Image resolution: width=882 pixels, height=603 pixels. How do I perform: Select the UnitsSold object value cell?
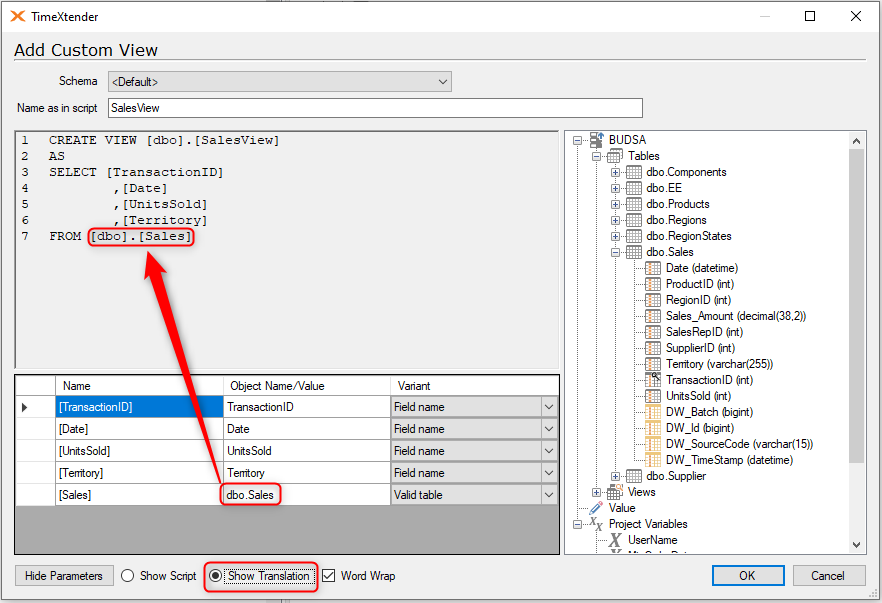click(x=307, y=451)
